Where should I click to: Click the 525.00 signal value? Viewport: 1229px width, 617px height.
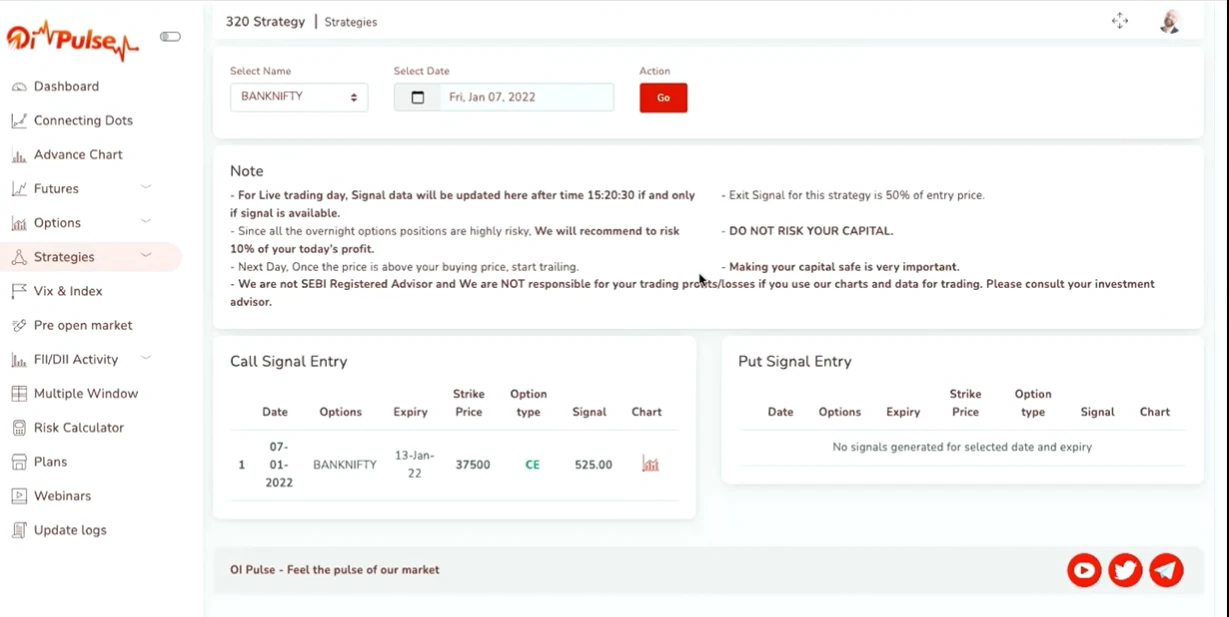[x=593, y=465]
